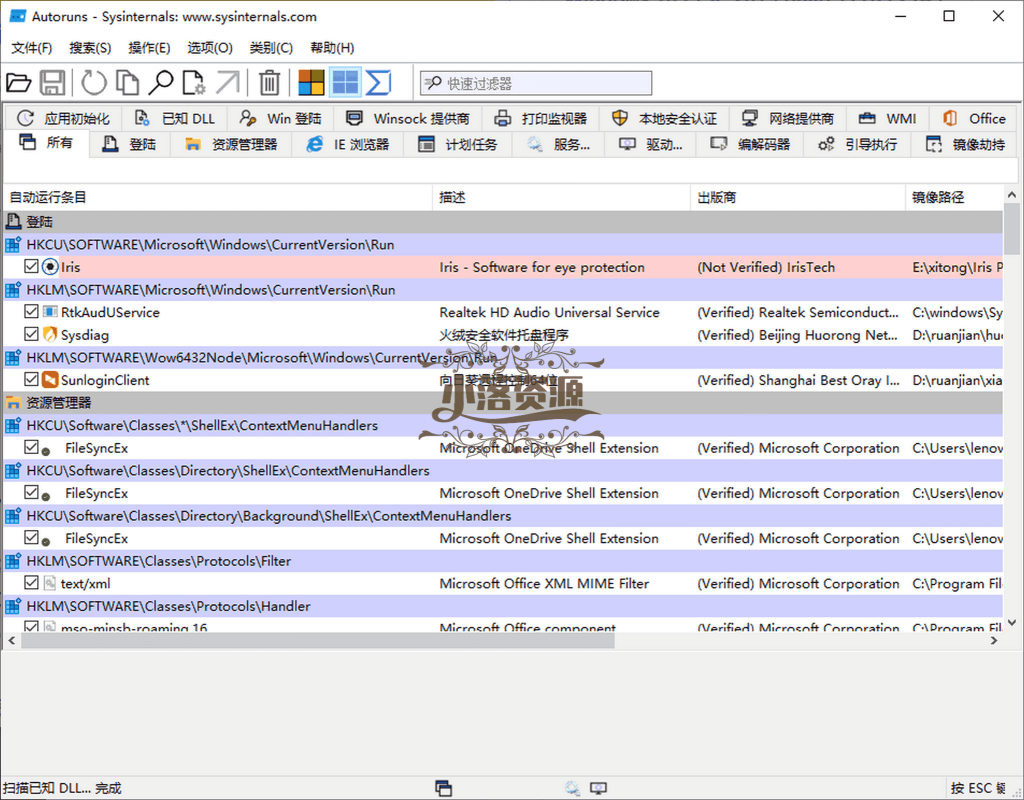Switch to the 资源管理器 tab
1024x800 pixels.
[x=231, y=144]
